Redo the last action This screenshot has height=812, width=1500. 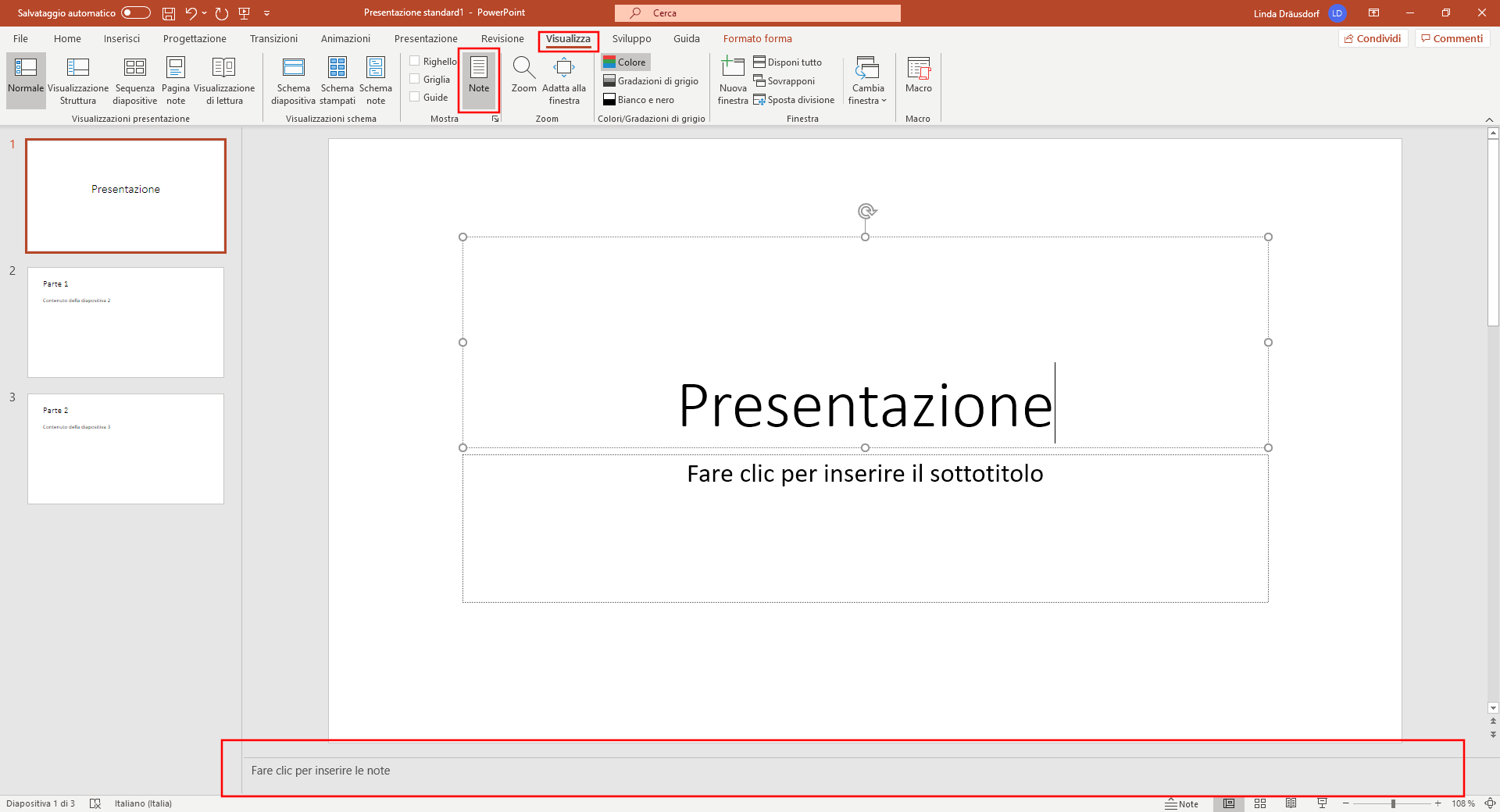coord(222,13)
